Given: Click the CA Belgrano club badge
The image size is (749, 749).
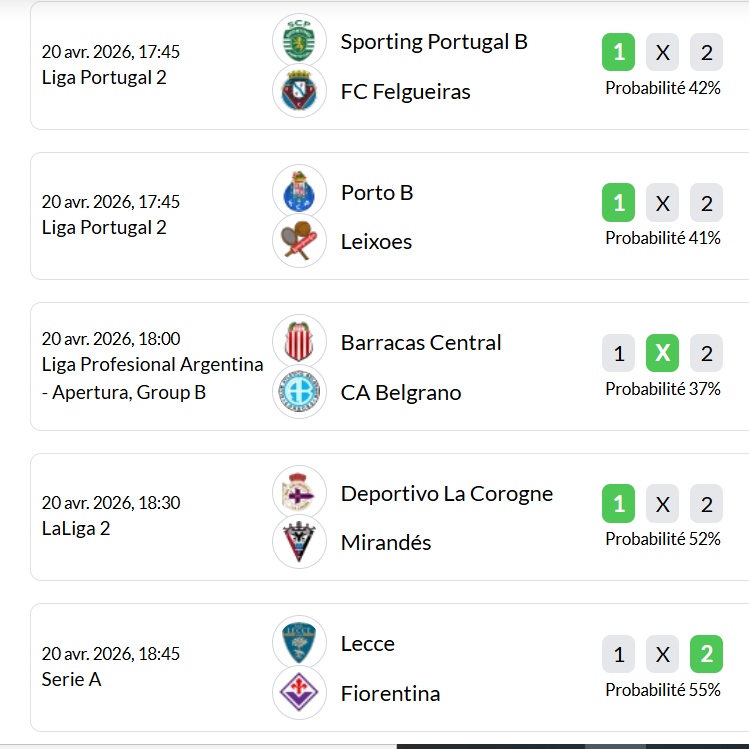Looking at the screenshot, I should [x=299, y=392].
